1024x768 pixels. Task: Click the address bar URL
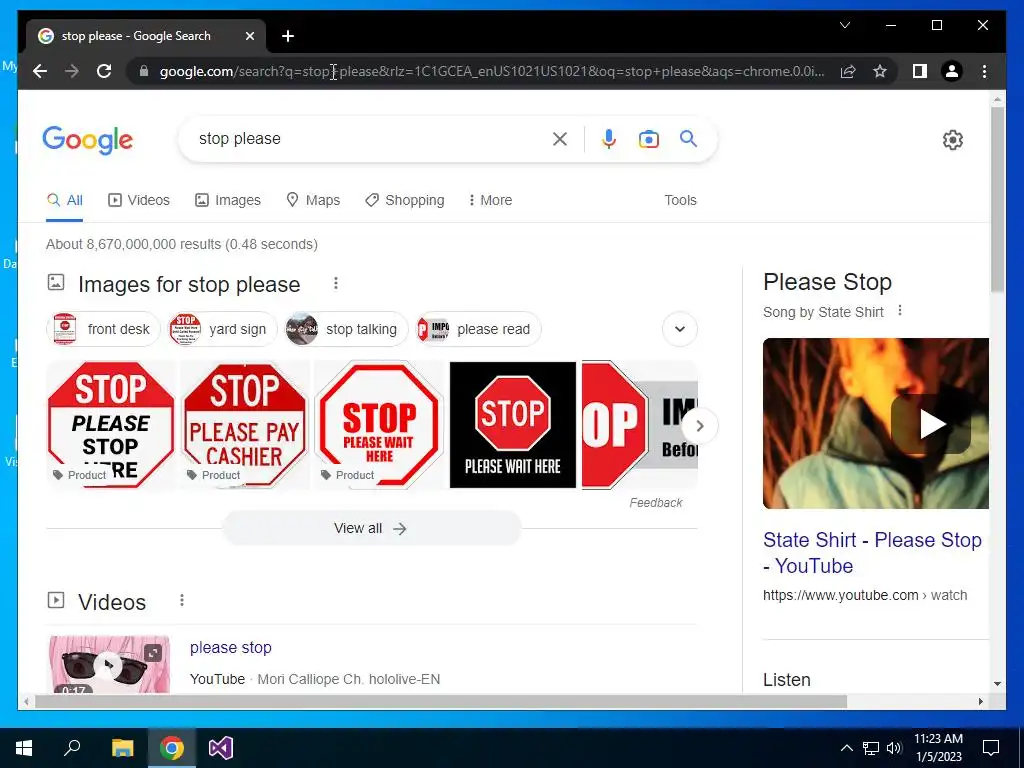492,71
